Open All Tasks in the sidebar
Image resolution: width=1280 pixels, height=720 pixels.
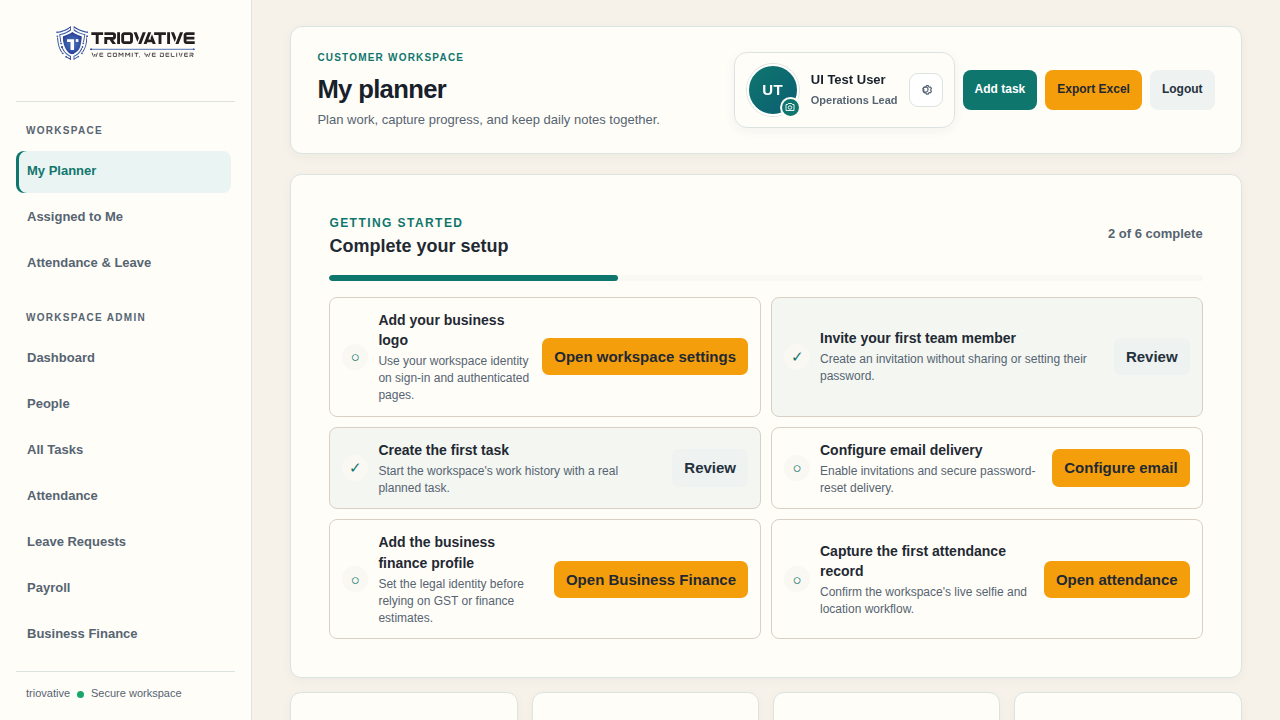click(x=123, y=450)
